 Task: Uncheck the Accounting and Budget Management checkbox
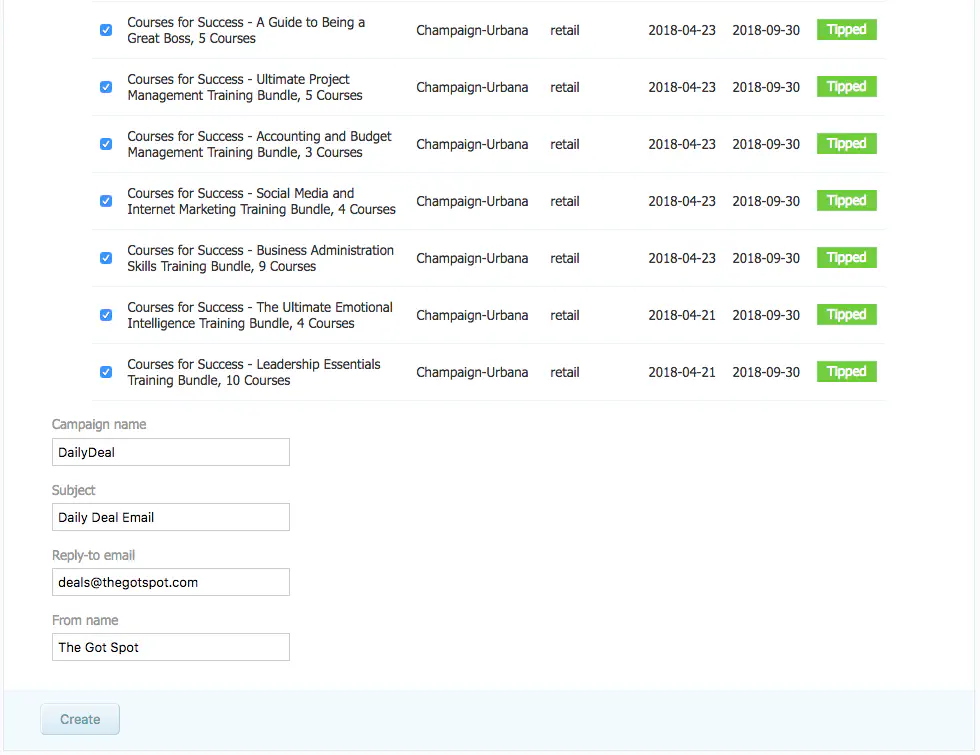pyautogui.click(x=105, y=143)
